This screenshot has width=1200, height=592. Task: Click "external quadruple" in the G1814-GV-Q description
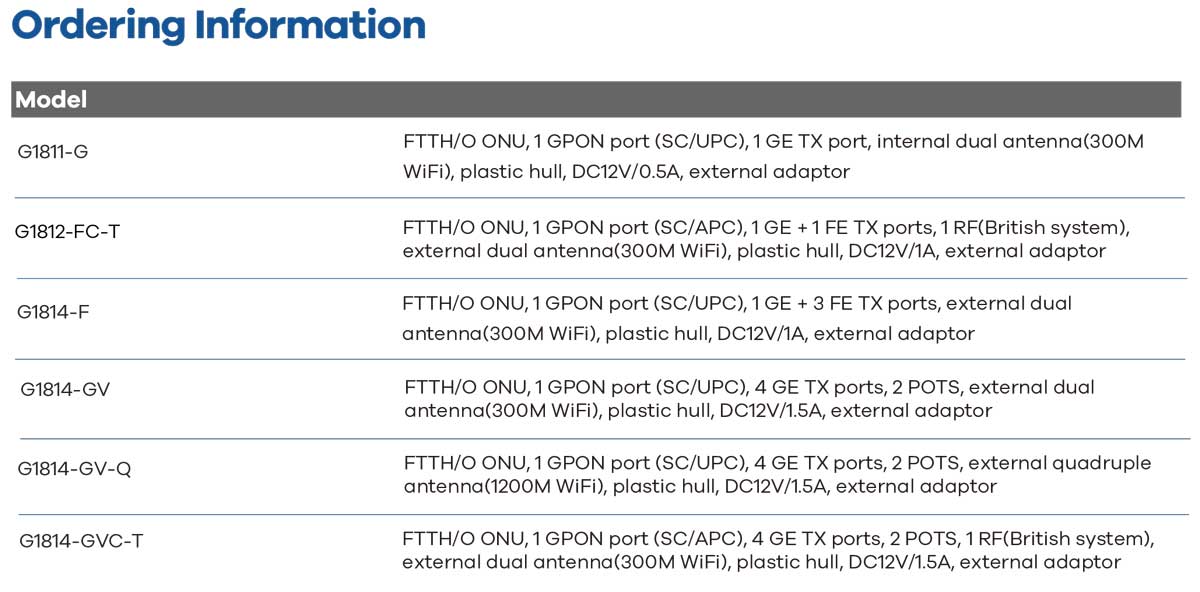coord(1060,463)
